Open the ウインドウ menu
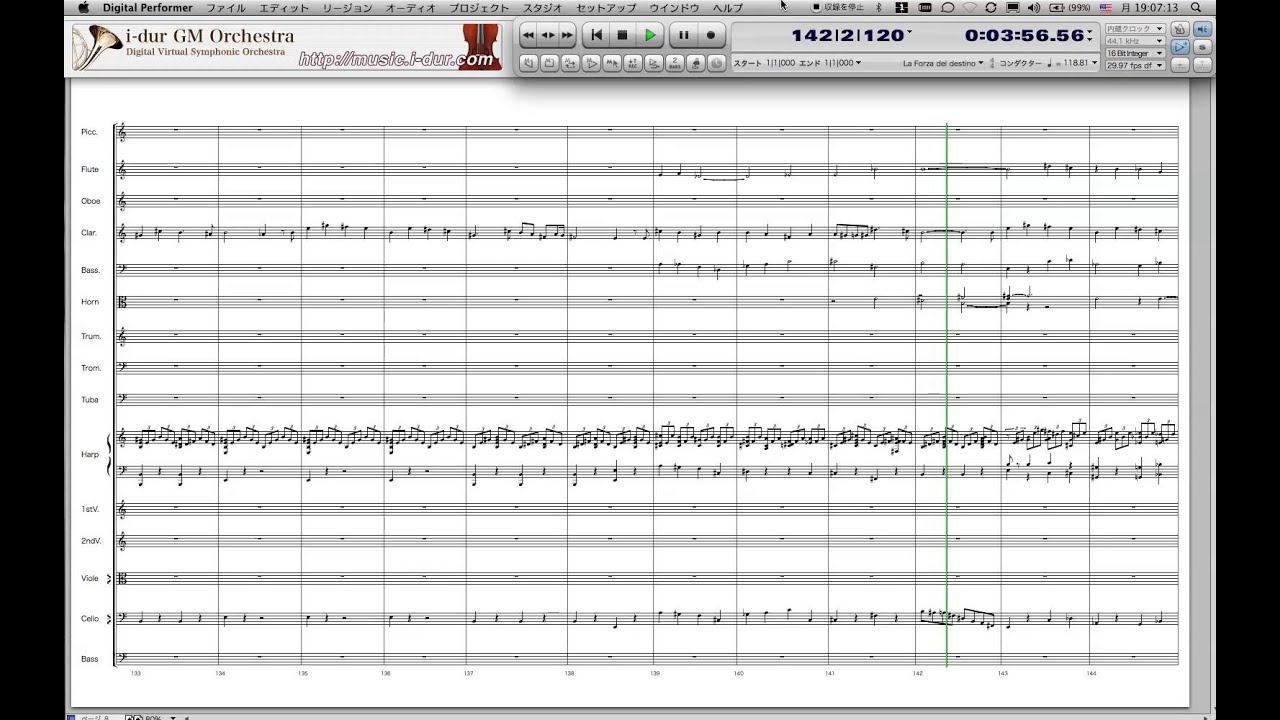This screenshot has width=1280, height=720. pos(674,8)
